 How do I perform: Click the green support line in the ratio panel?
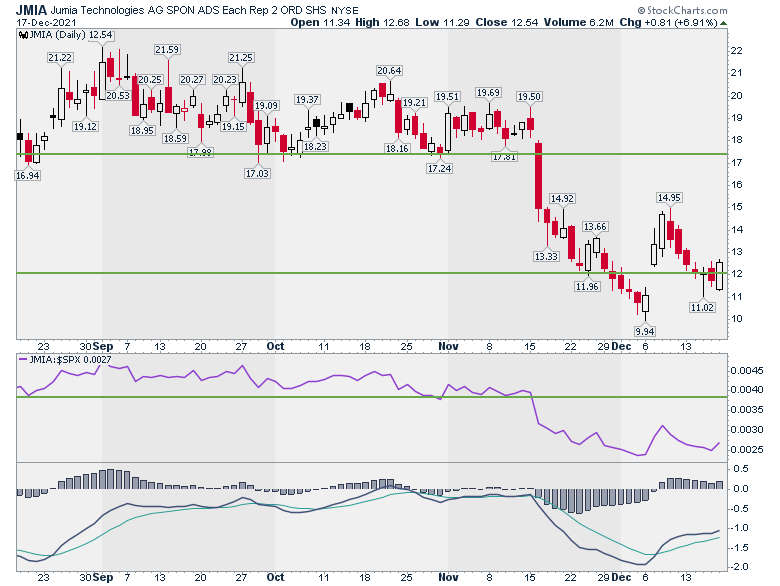click(372, 397)
